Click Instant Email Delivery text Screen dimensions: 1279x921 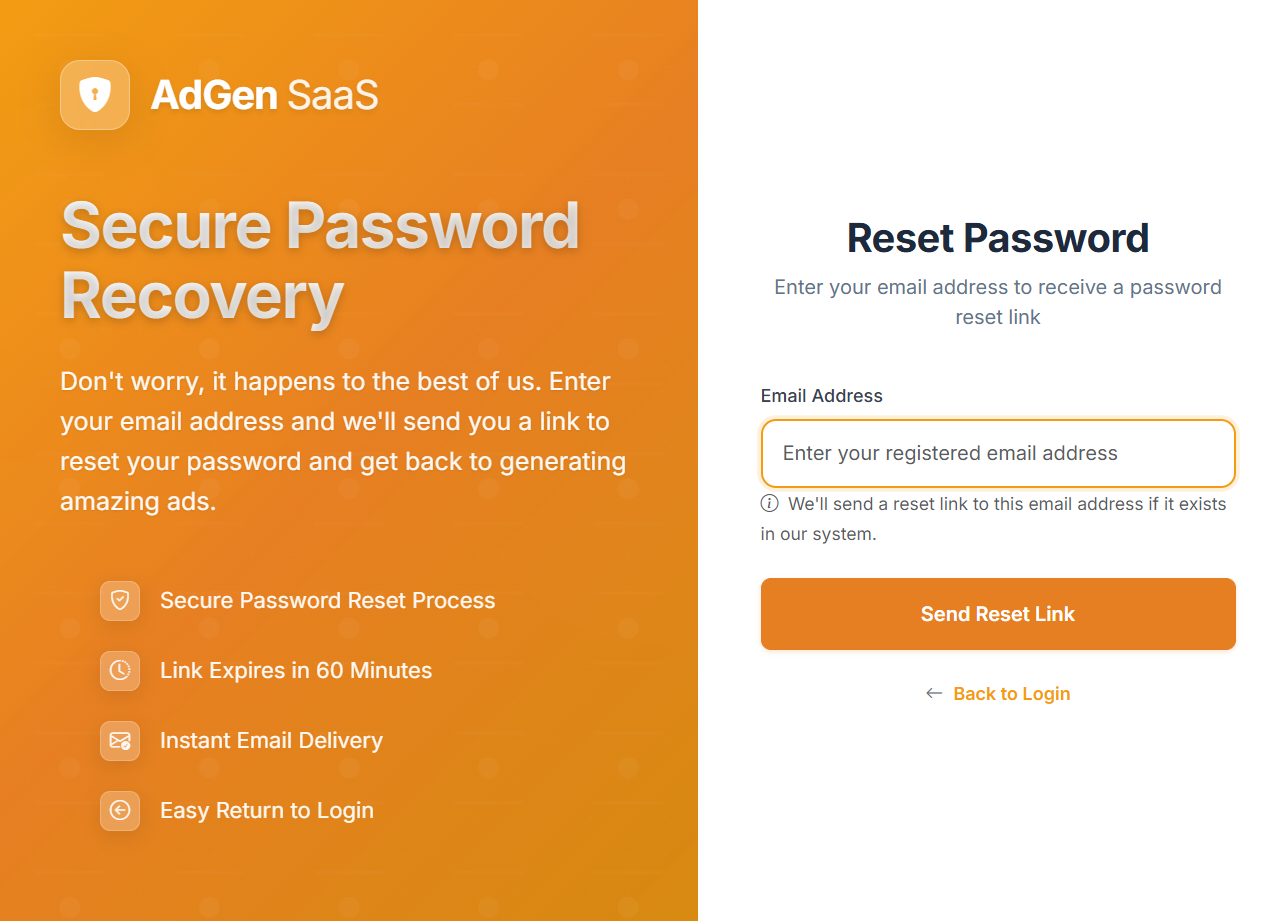pyautogui.click(x=271, y=741)
